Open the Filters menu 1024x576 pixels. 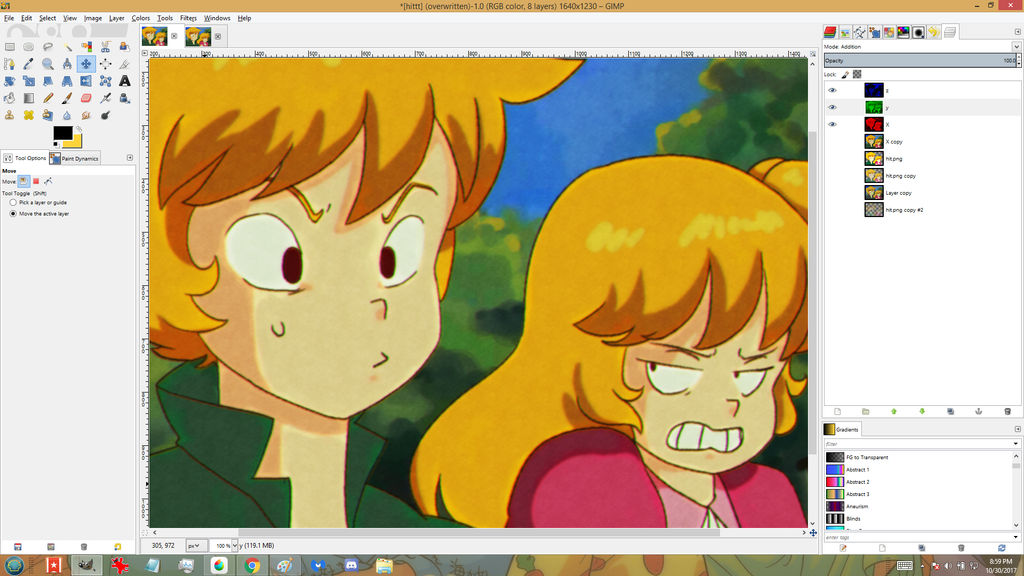pyautogui.click(x=188, y=18)
